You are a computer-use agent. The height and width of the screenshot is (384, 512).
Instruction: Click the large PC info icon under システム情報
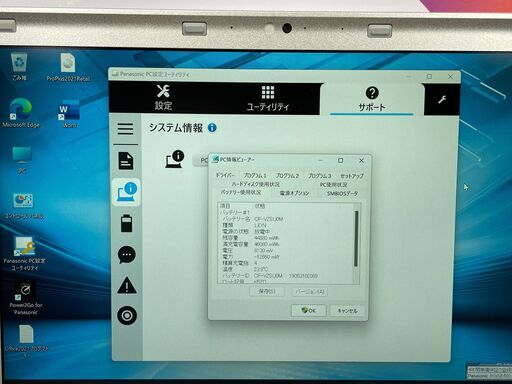tap(175, 159)
